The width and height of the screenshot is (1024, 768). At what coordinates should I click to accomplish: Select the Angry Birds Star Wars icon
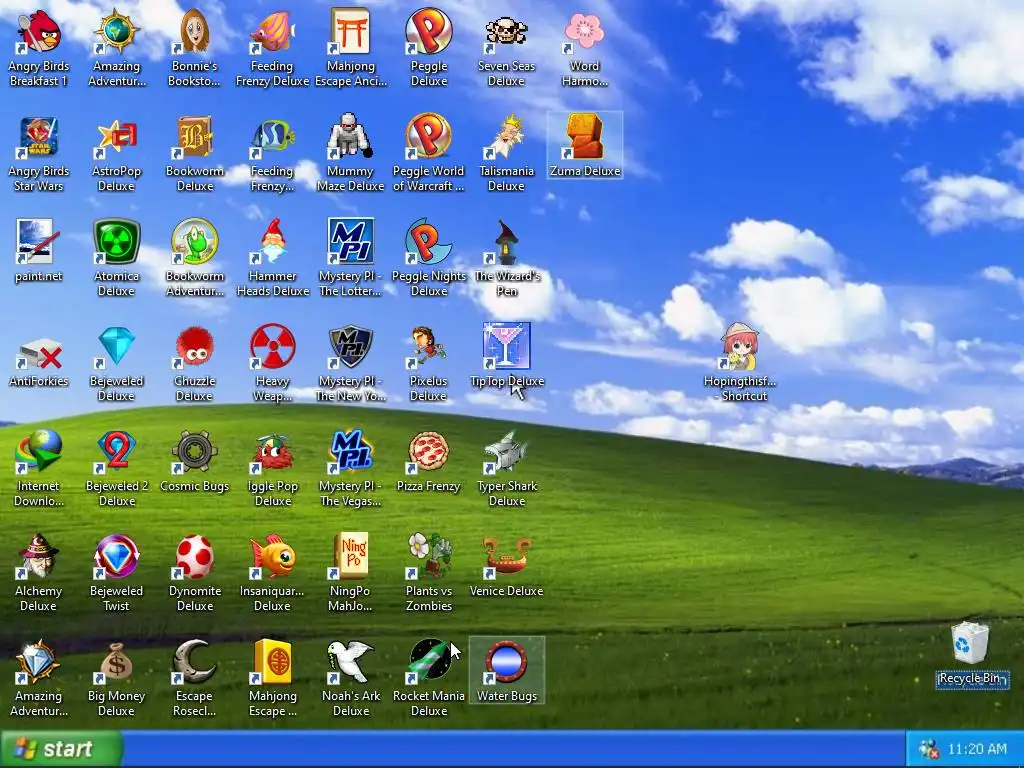(x=39, y=137)
